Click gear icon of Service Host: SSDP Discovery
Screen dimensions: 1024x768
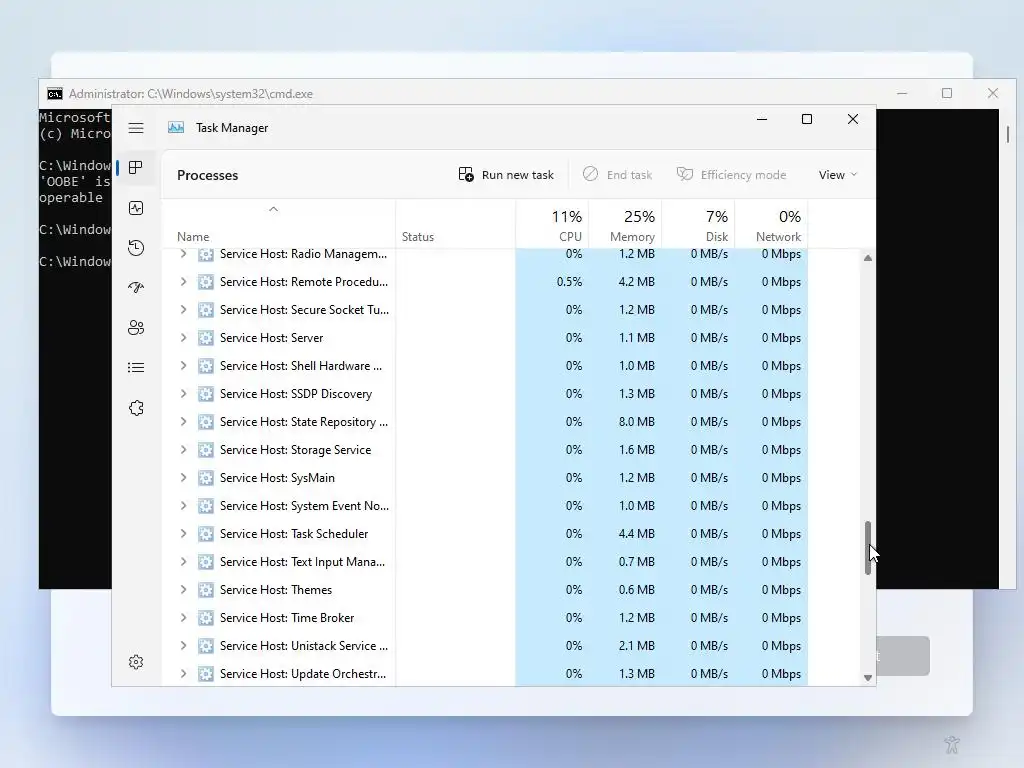[206, 394]
